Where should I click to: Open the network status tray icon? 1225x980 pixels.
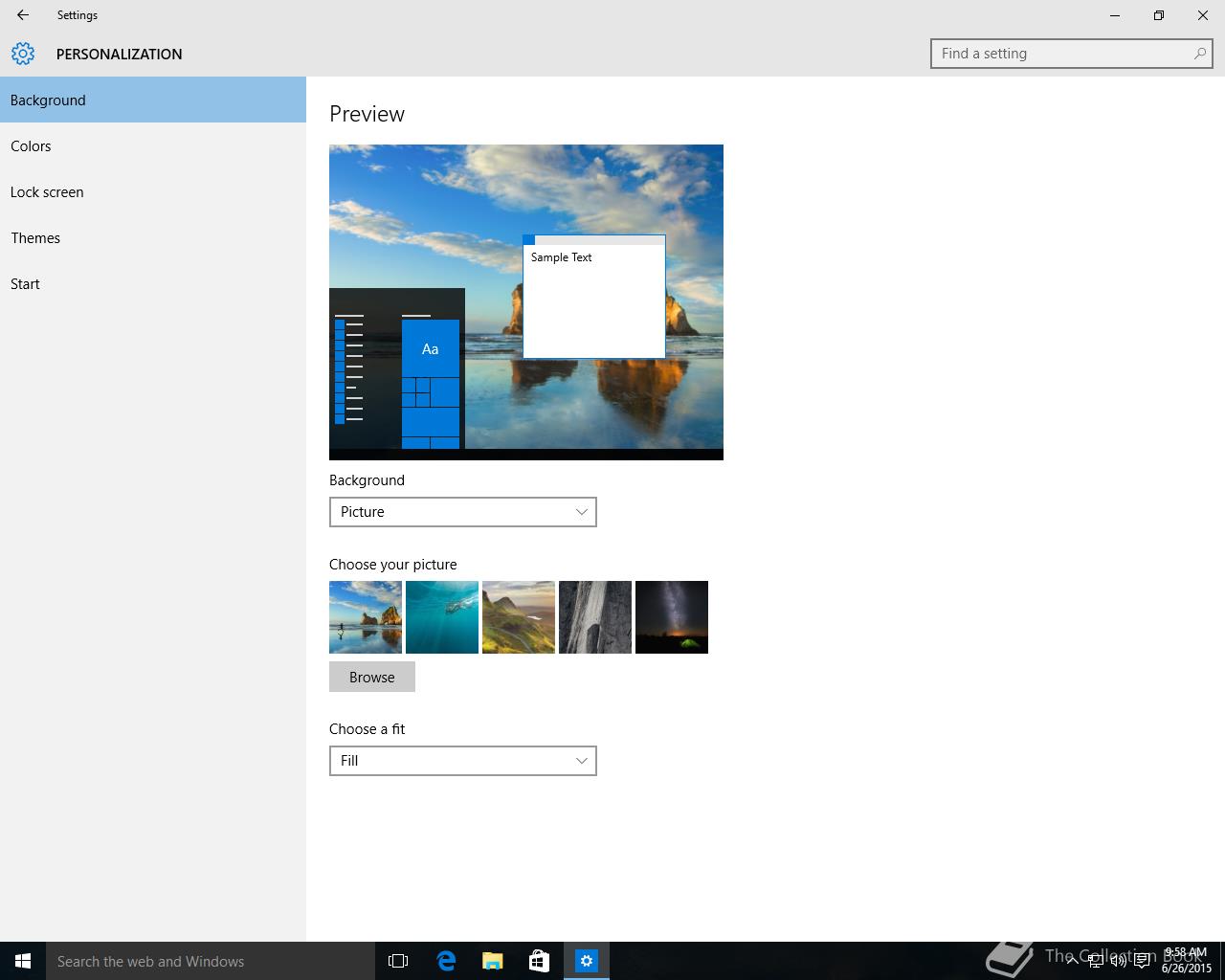(x=1096, y=961)
